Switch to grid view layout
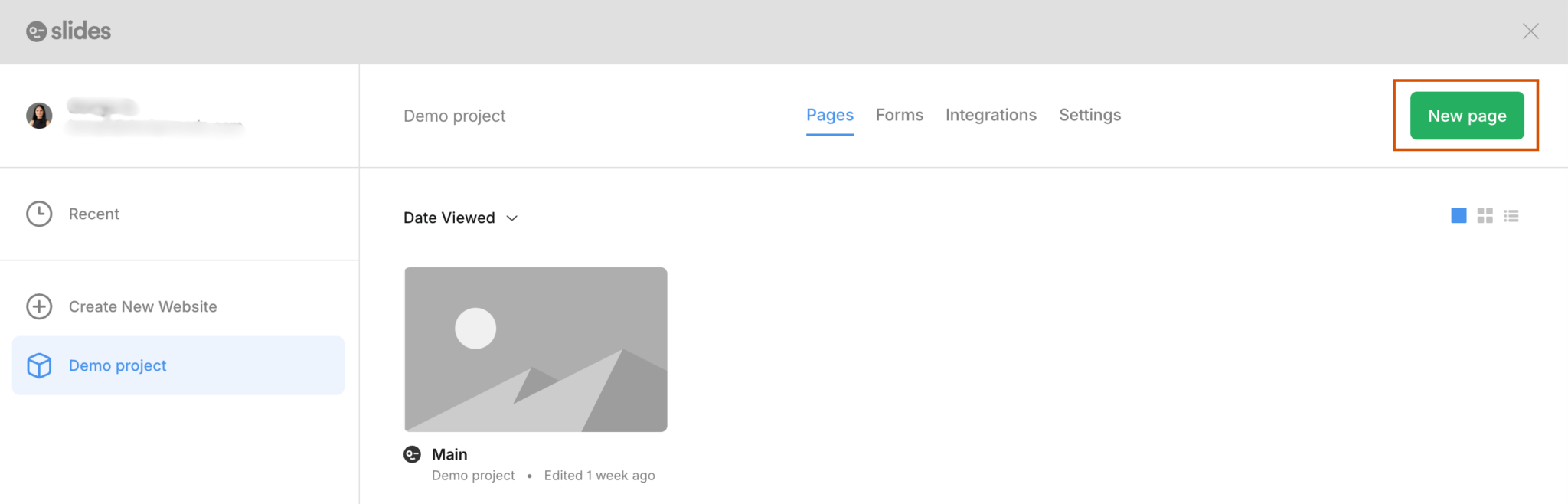The image size is (1568, 504). [x=1485, y=216]
